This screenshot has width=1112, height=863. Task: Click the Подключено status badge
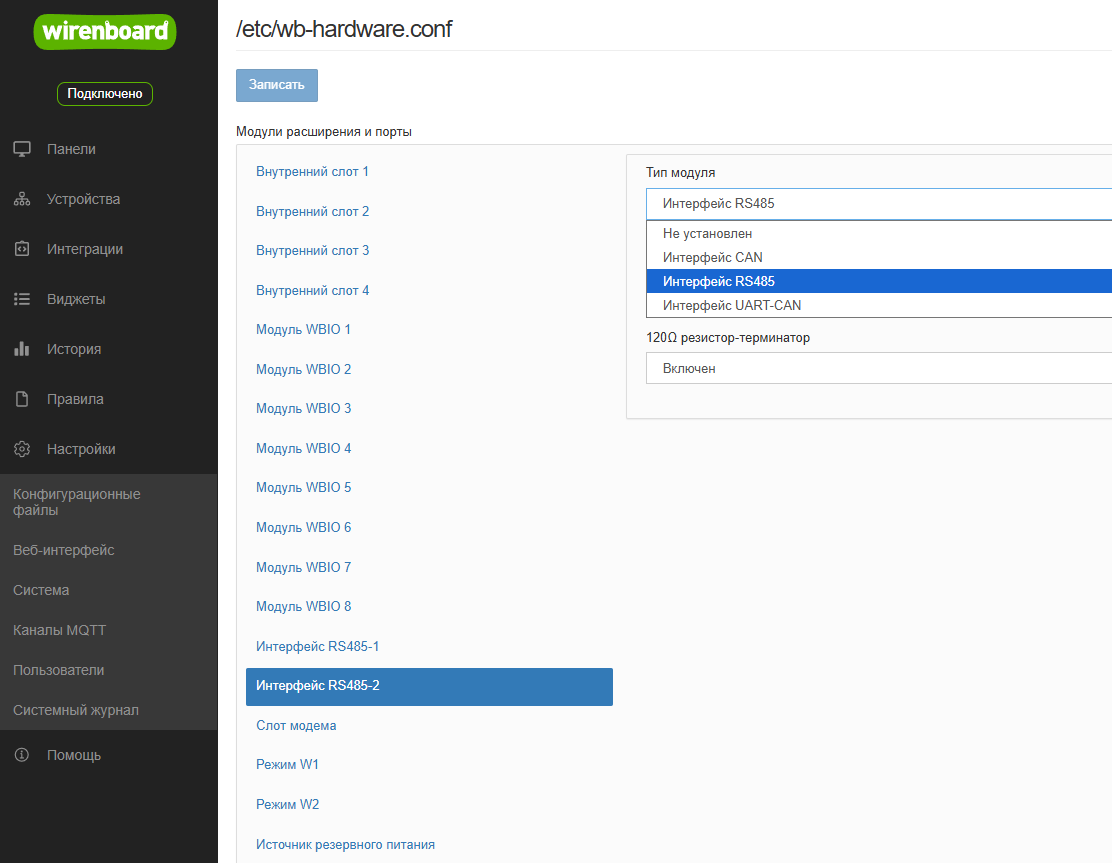click(105, 94)
